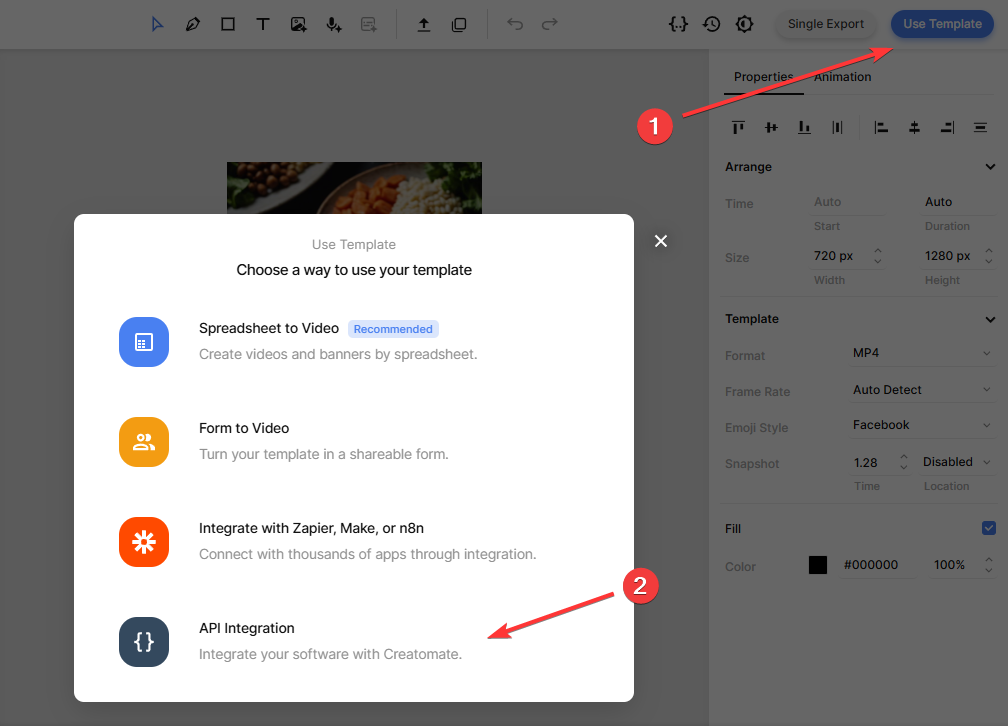Open the curly braces source editor icon
1008x726 pixels.
point(678,24)
